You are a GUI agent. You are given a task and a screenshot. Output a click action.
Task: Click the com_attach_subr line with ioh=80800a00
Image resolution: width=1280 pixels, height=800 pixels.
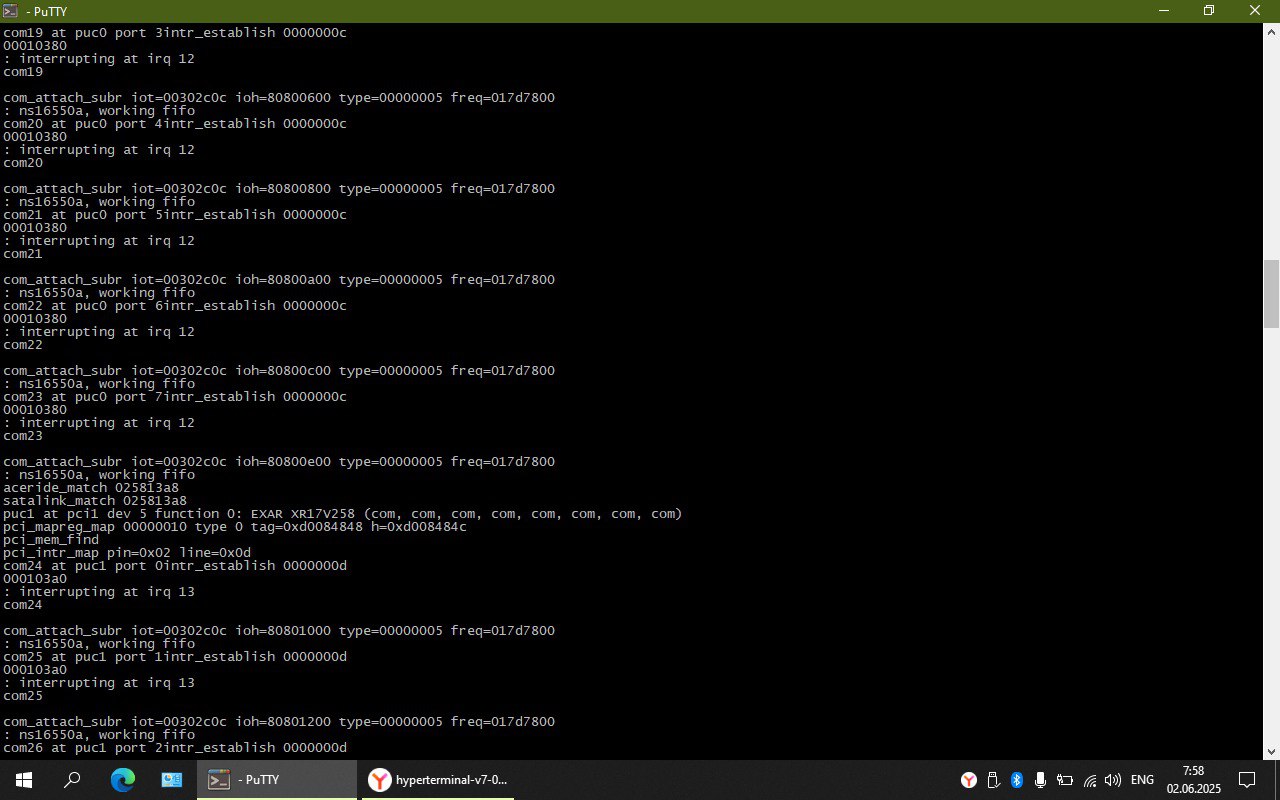tap(279, 280)
